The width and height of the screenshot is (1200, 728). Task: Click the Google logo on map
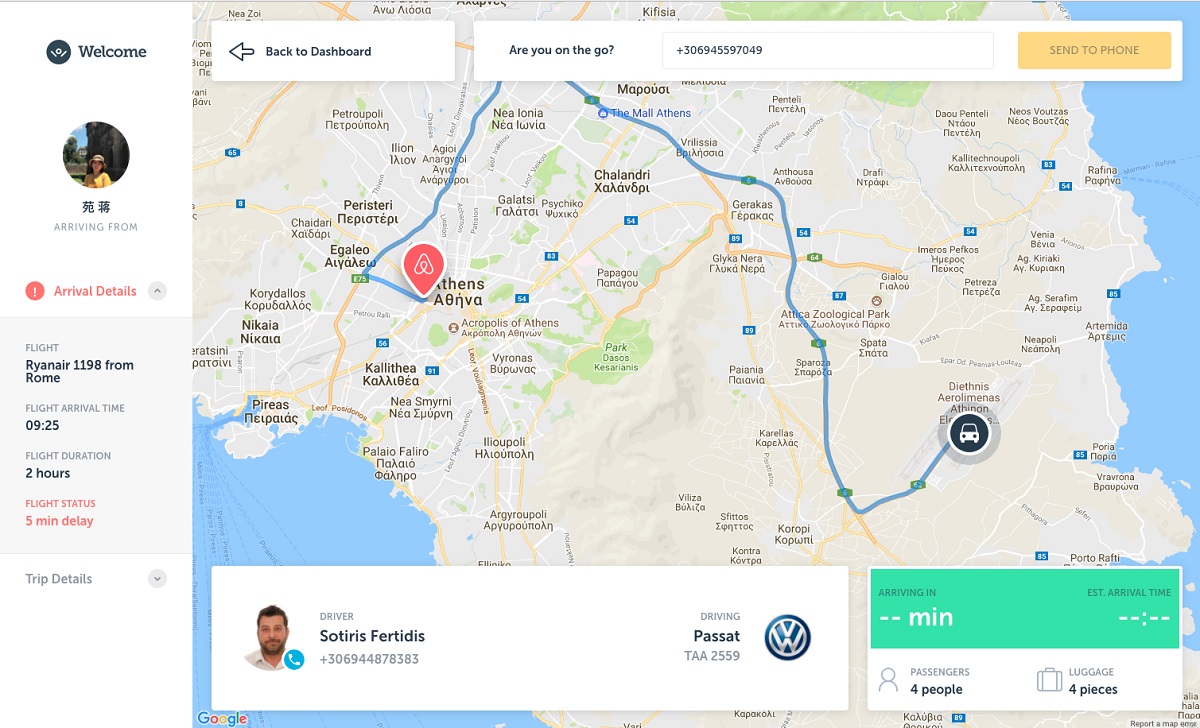pos(222,718)
